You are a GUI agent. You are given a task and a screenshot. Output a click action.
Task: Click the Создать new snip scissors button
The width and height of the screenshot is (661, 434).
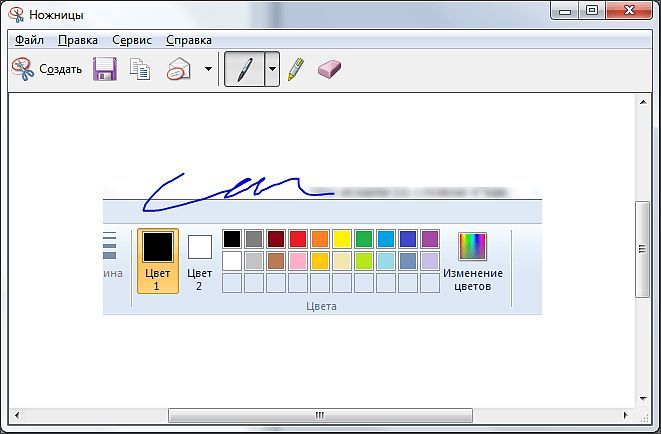(47, 69)
